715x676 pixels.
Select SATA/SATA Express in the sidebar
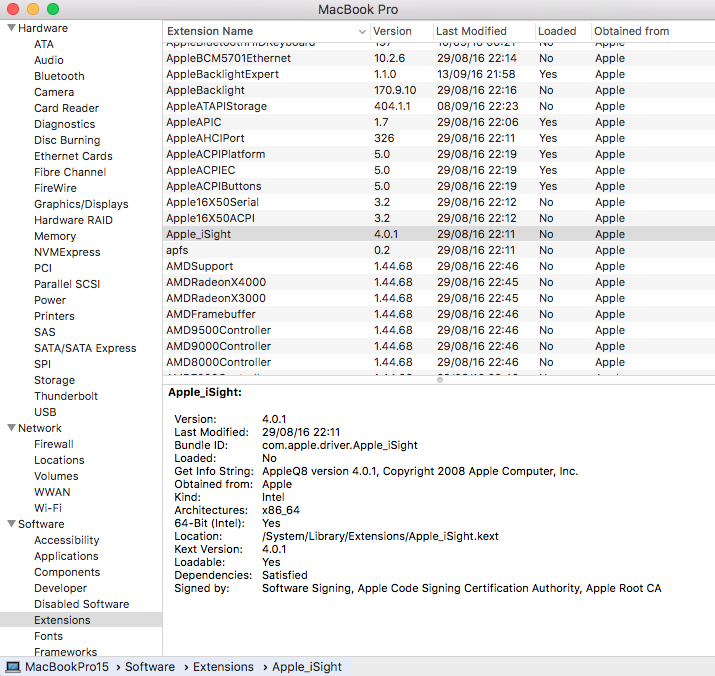(x=85, y=348)
